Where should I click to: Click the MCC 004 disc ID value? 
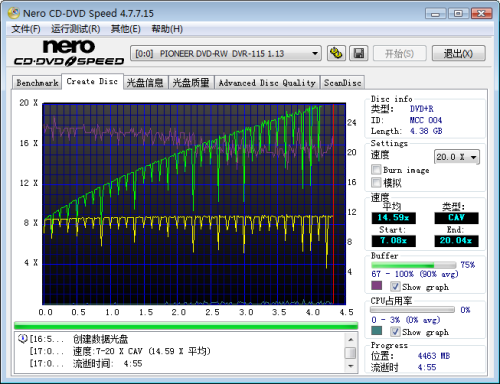[426, 120]
